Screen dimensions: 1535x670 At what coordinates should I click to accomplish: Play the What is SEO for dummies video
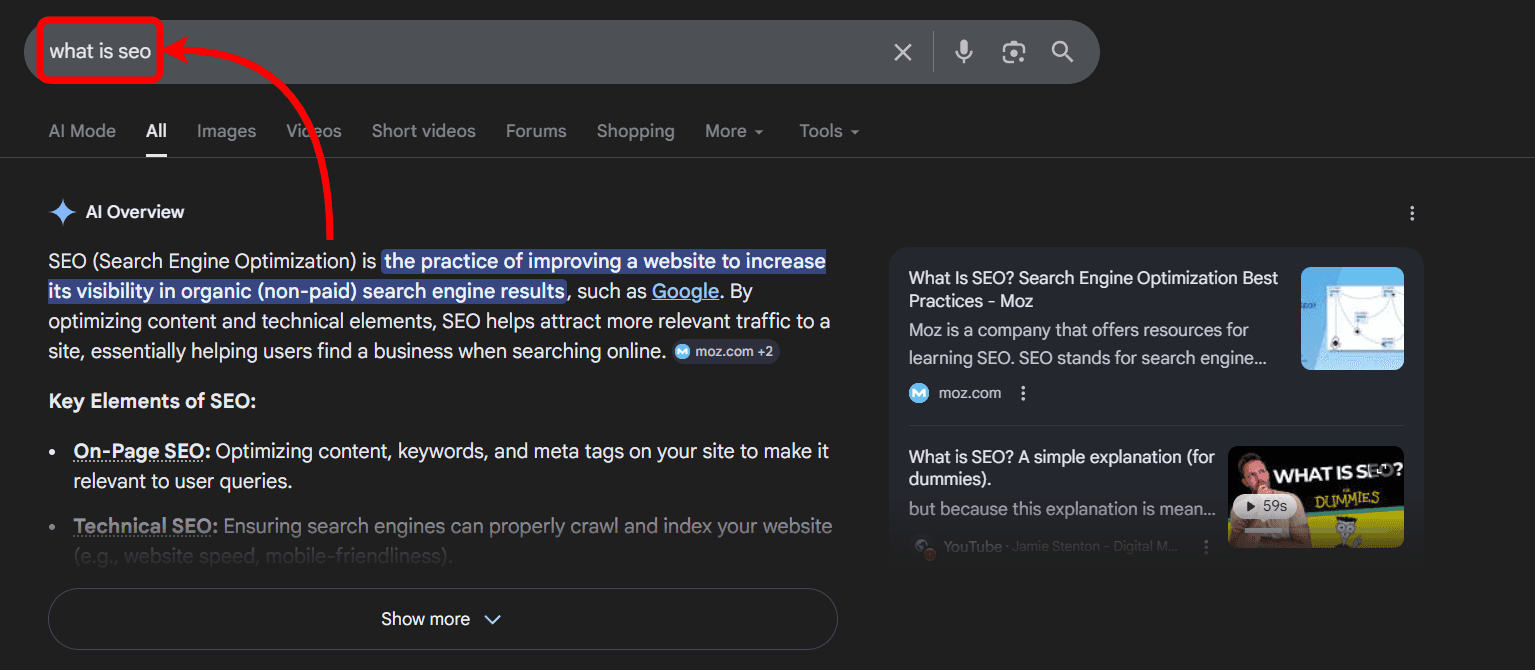(1314, 496)
